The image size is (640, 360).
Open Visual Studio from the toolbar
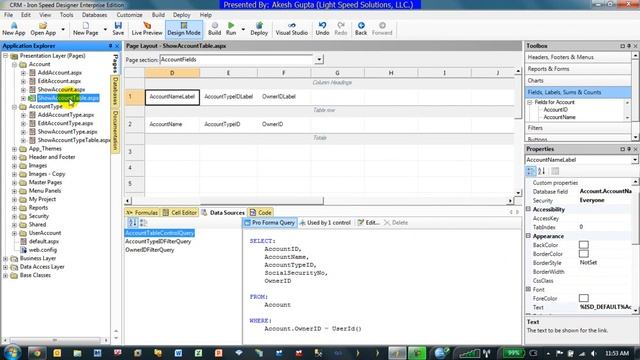(291, 29)
